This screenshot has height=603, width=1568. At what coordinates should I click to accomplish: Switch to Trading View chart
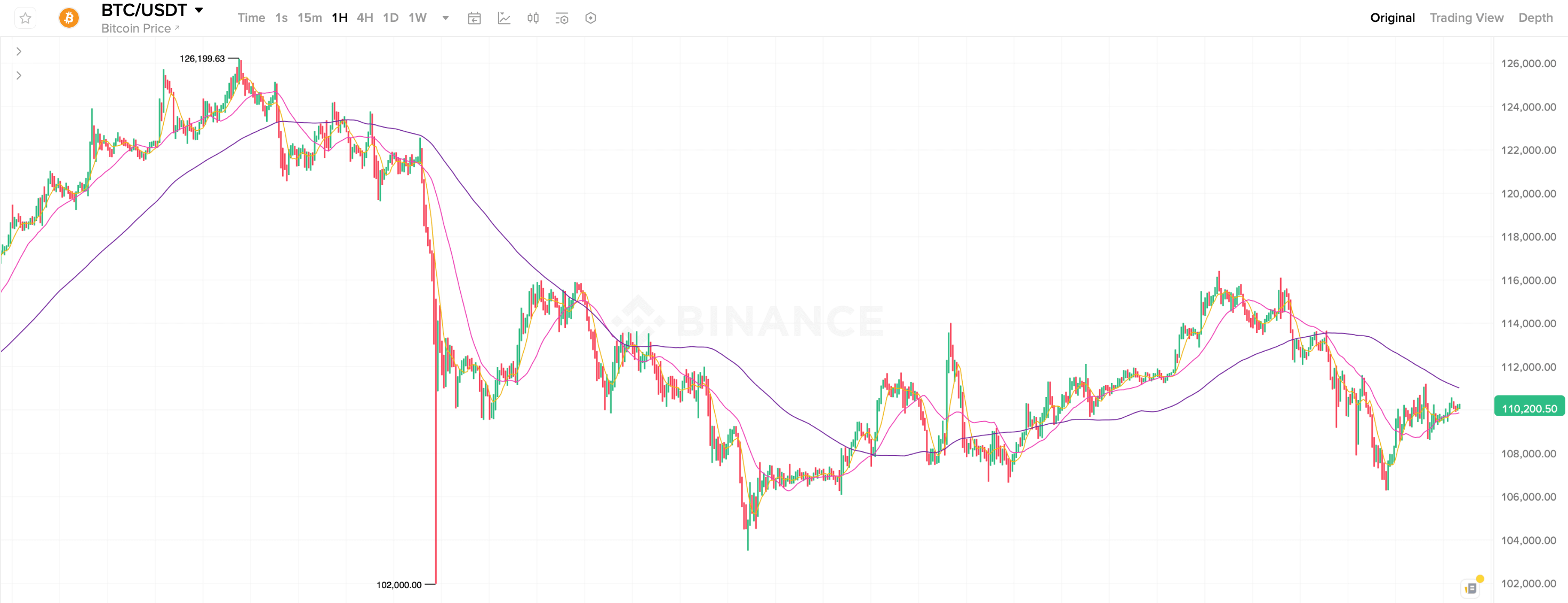(x=1466, y=18)
